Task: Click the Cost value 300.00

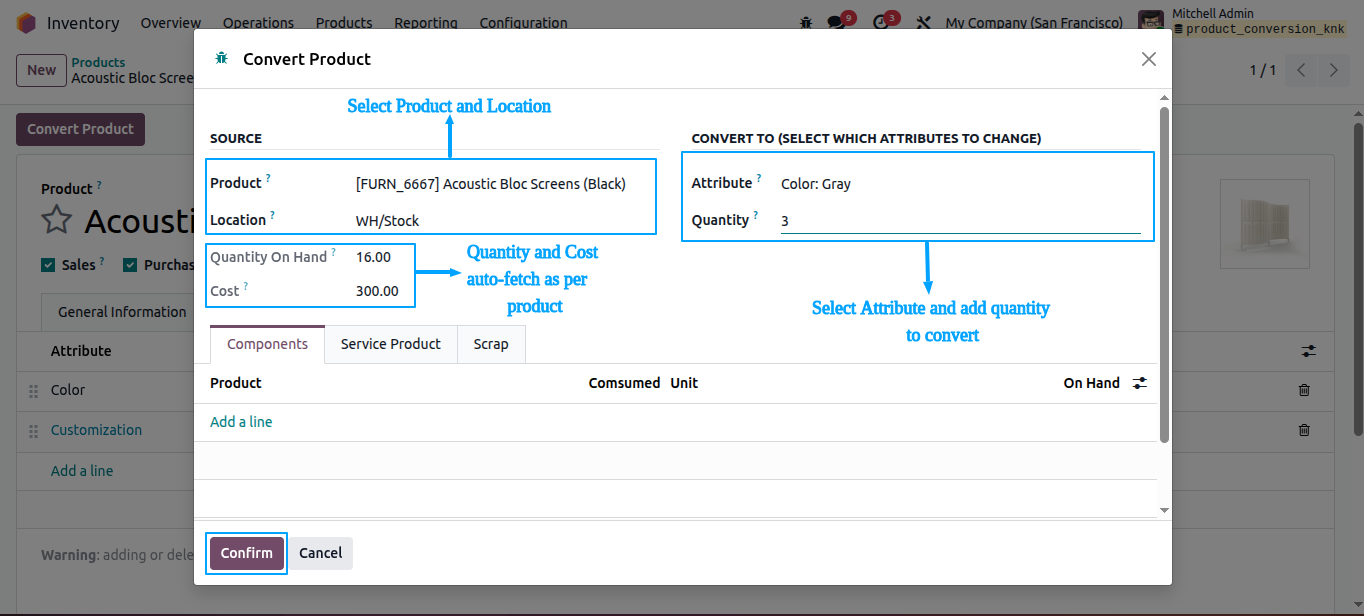Action: 377,291
